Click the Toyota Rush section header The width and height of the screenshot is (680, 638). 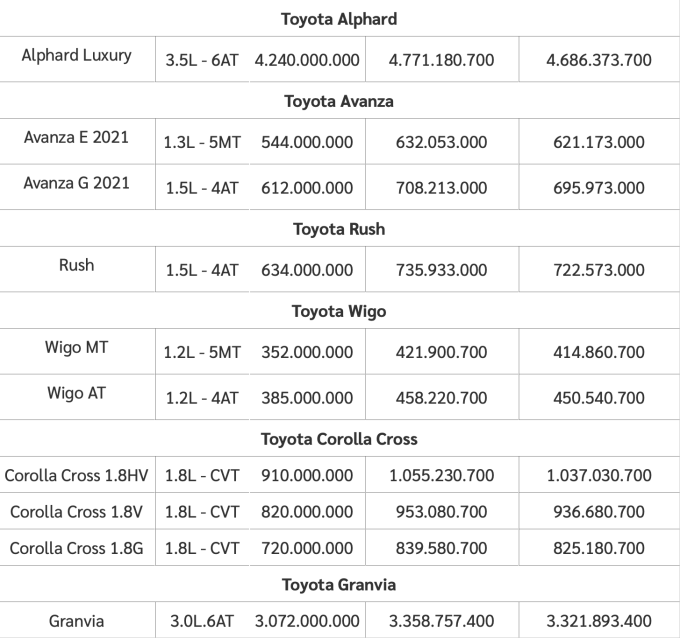(x=339, y=229)
